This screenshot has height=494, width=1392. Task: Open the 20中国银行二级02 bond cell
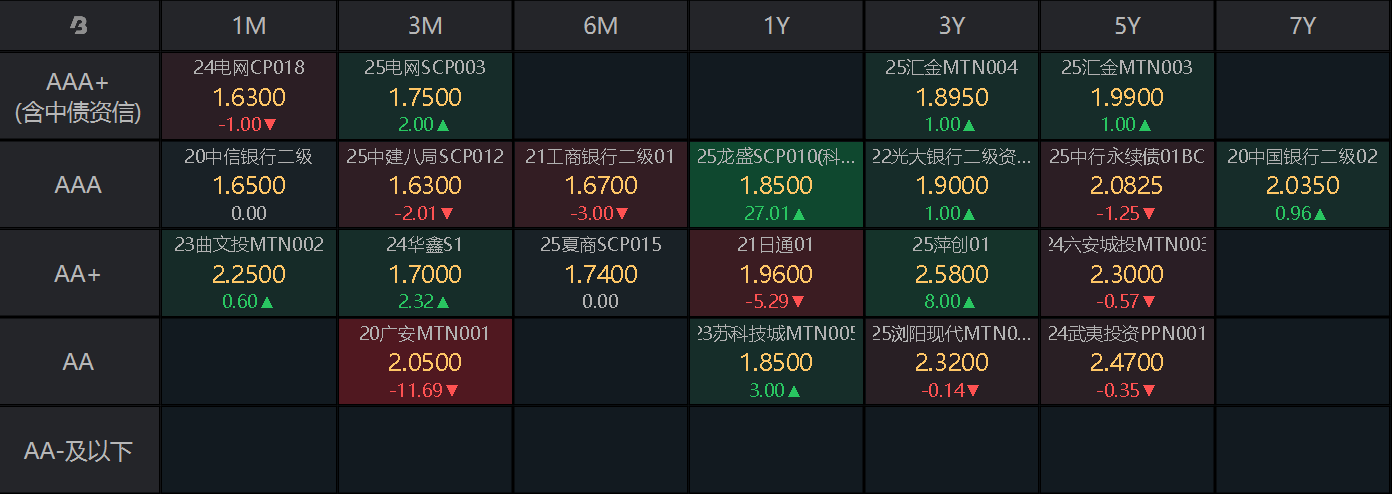1303,185
